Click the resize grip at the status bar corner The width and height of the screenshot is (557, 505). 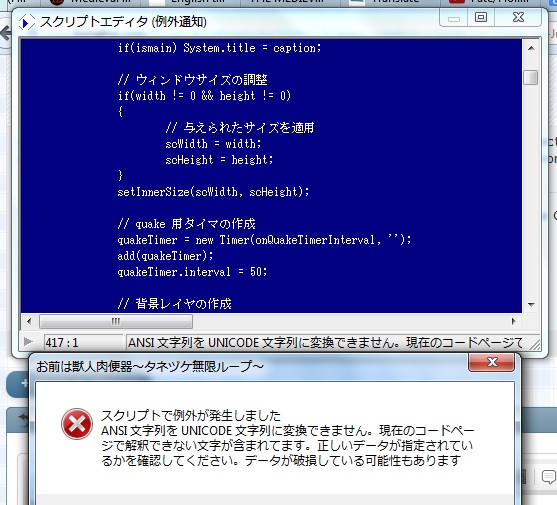(x=535, y=344)
